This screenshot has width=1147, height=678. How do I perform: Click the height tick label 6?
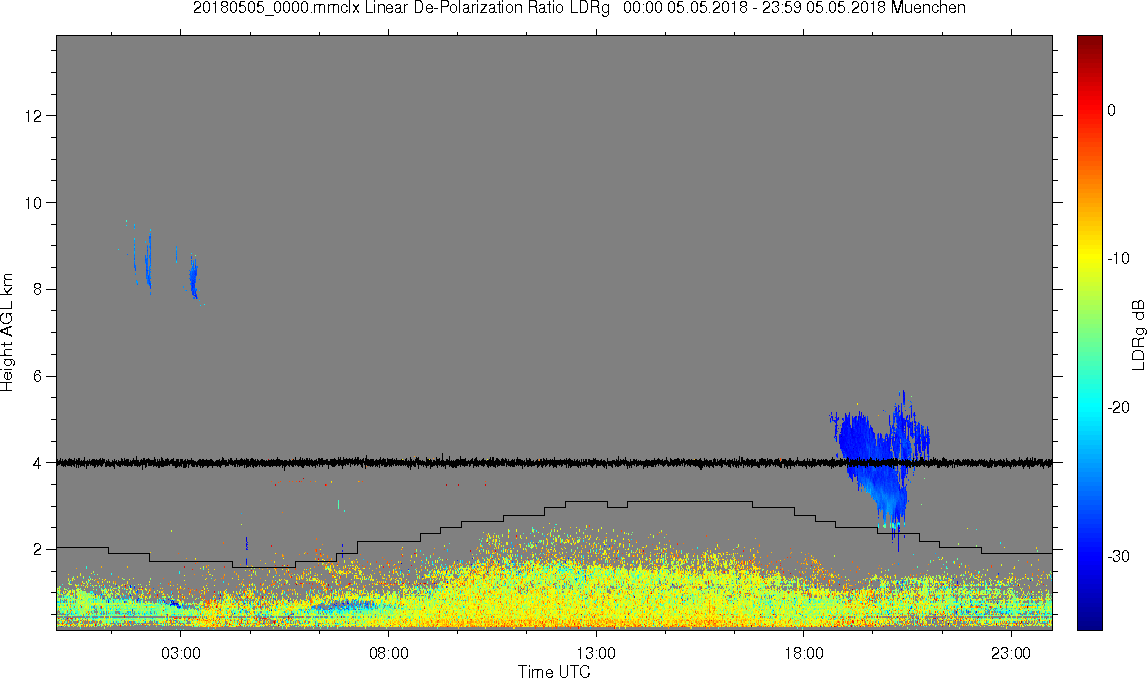[37, 376]
